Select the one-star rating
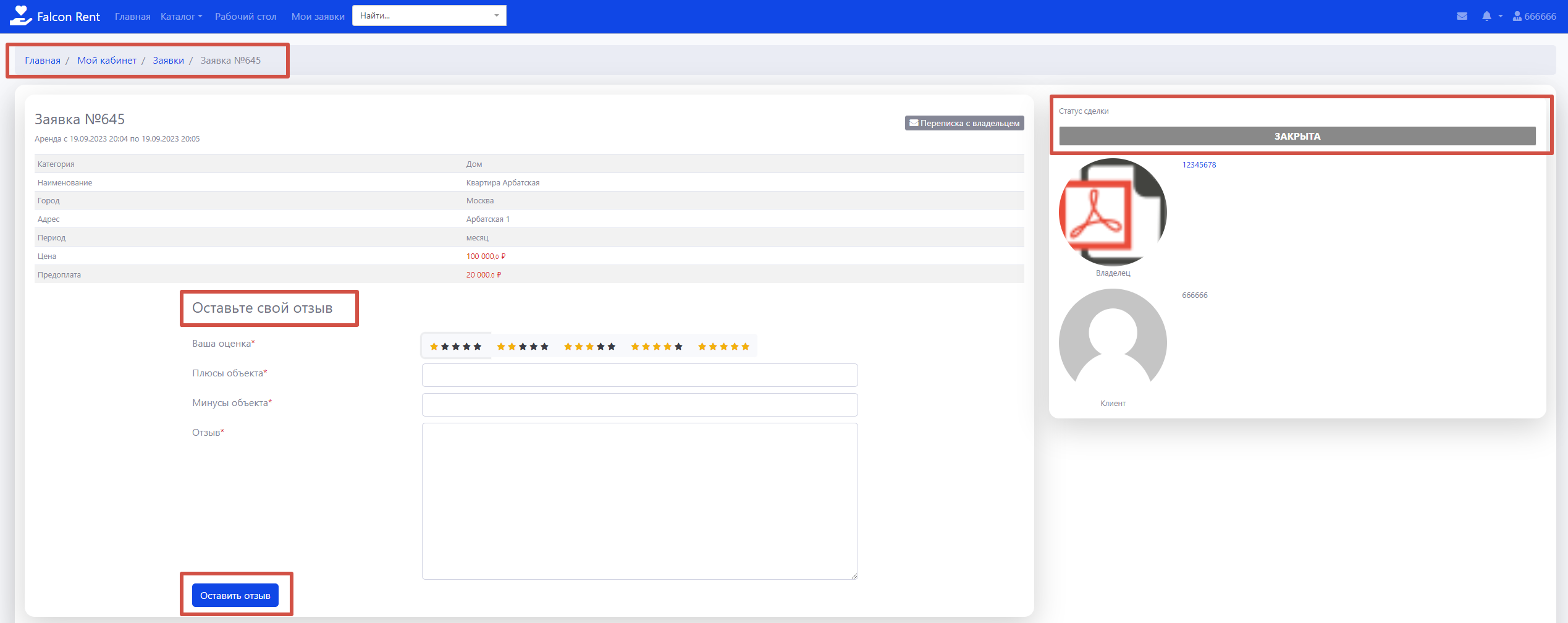This screenshot has width=1568, height=623. pos(456,347)
